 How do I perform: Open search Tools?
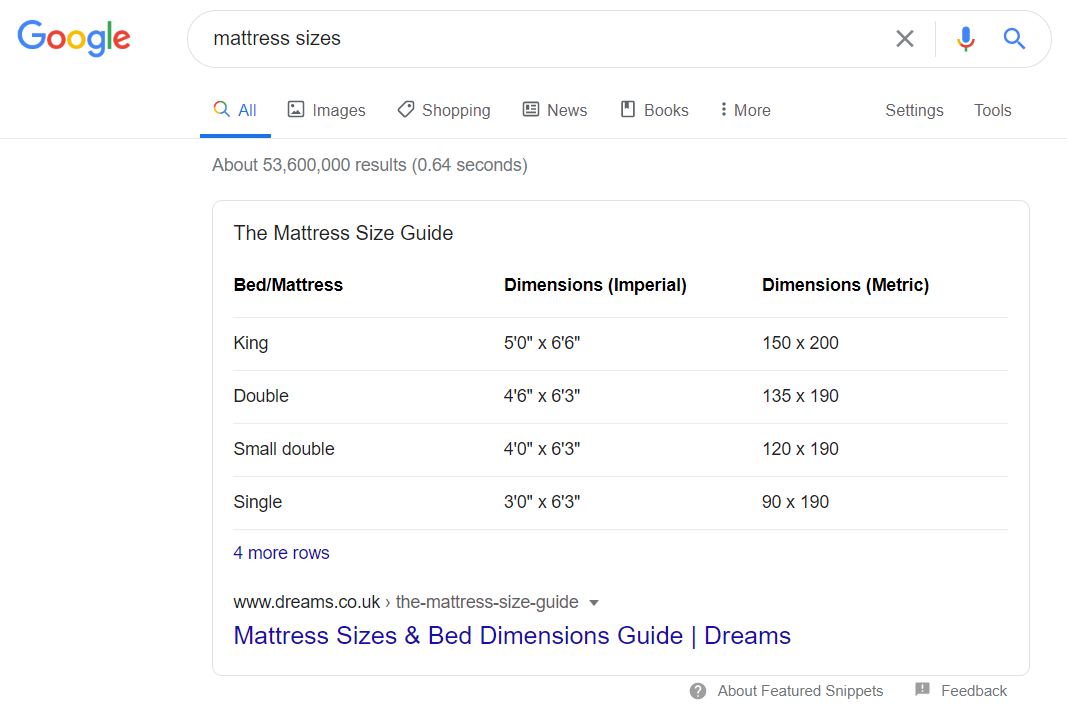[992, 110]
